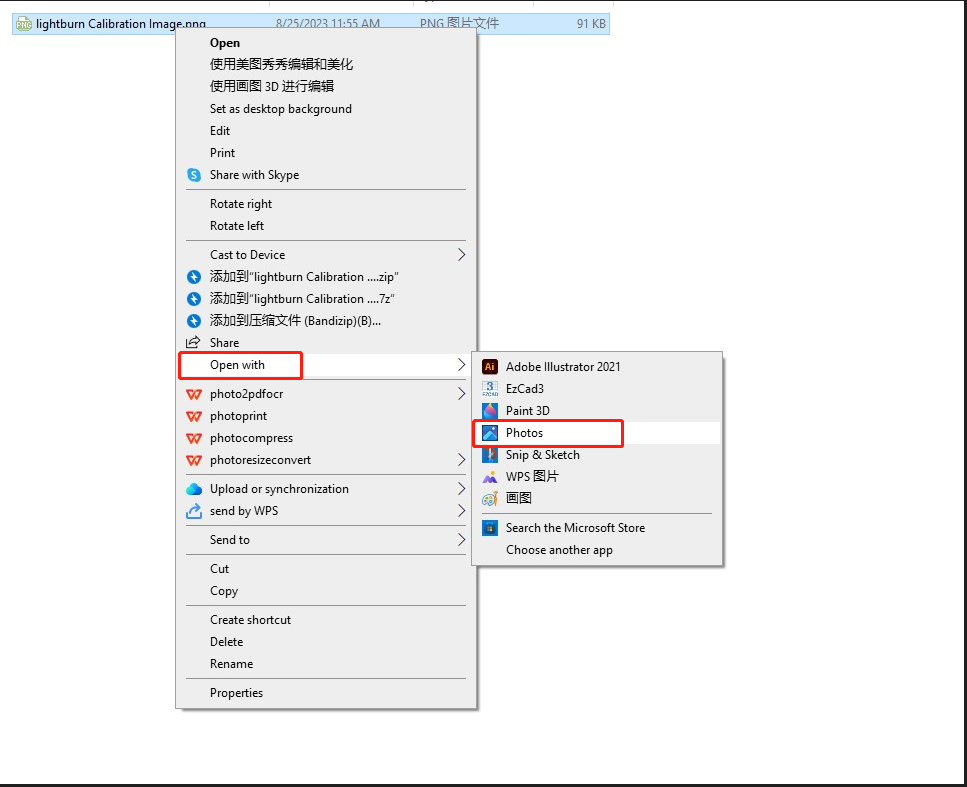Image resolution: width=967 pixels, height=787 pixels.
Task: Select 使用画图 3D 进行编辑 menu entry
Action: click(326, 86)
